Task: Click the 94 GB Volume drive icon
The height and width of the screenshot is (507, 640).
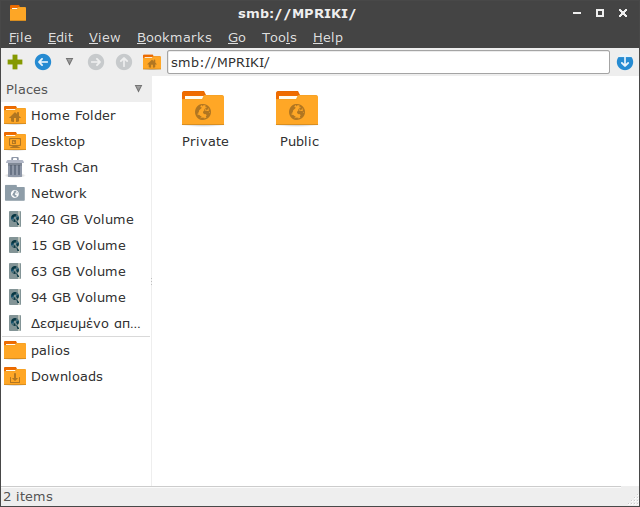Action: (x=15, y=298)
